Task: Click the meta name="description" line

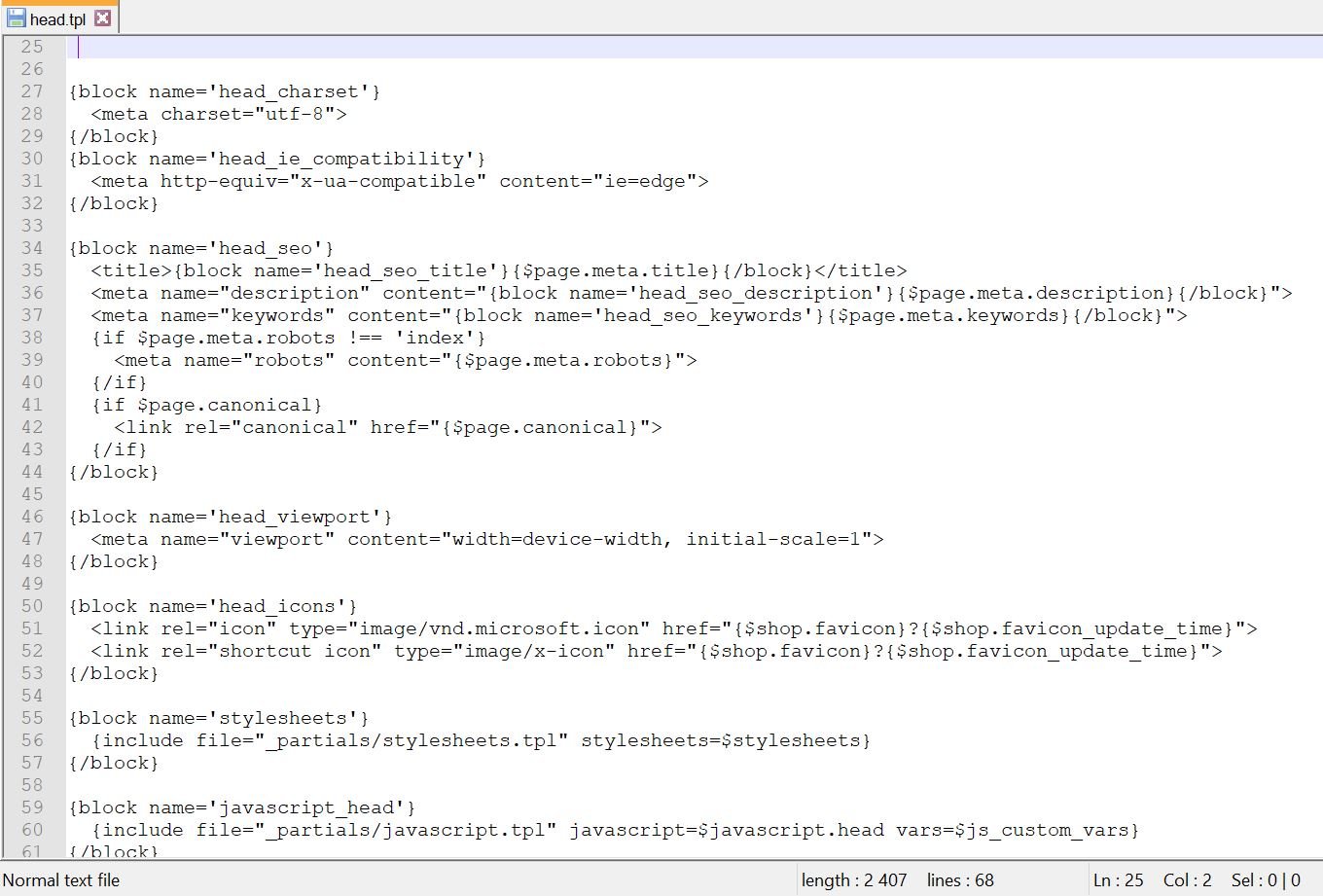Action: (x=692, y=293)
